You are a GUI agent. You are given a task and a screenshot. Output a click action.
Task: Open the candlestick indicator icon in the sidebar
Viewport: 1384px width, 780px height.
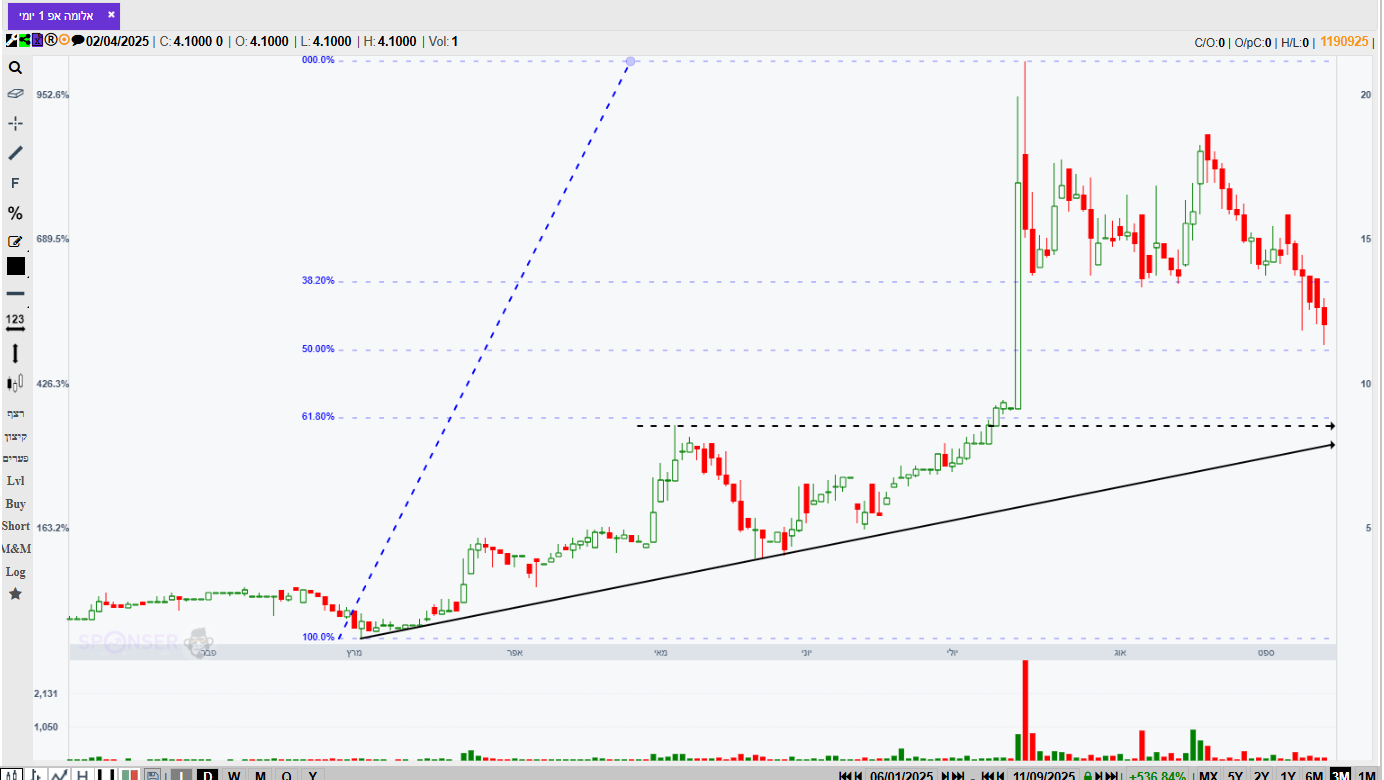pos(15,382)
